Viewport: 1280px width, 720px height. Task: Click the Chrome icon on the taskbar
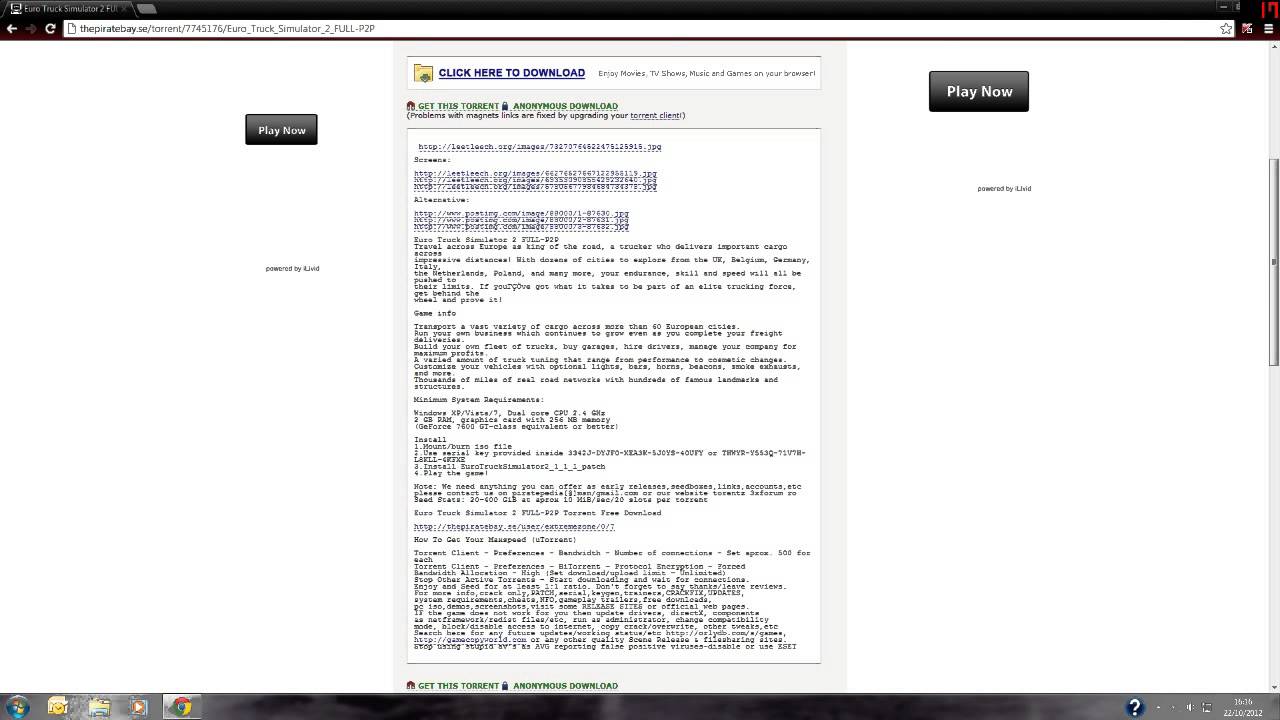pyautogui.click(x=181, y=707)
